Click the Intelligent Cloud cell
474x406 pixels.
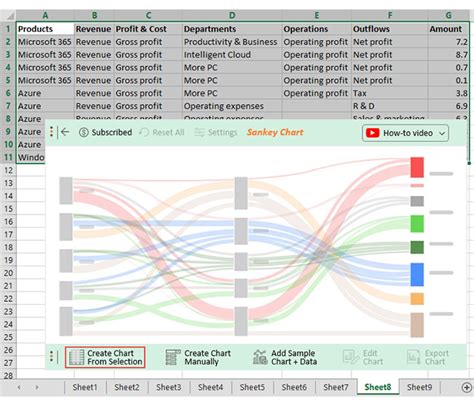[x=232, y=55]
